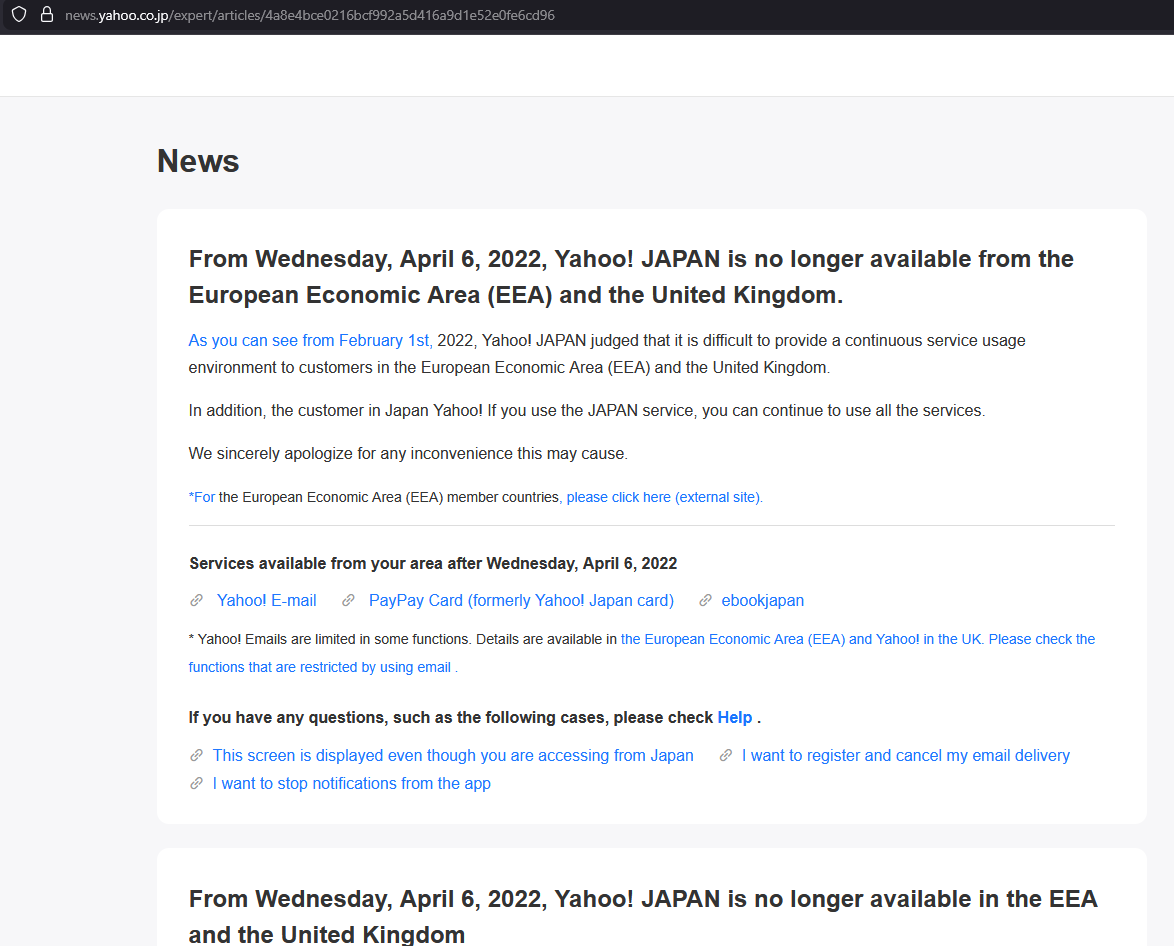Click 'We sincerely apologize for any inconvenience' sentence
The width and height of the screenshot is (1174, 946).
408,454
